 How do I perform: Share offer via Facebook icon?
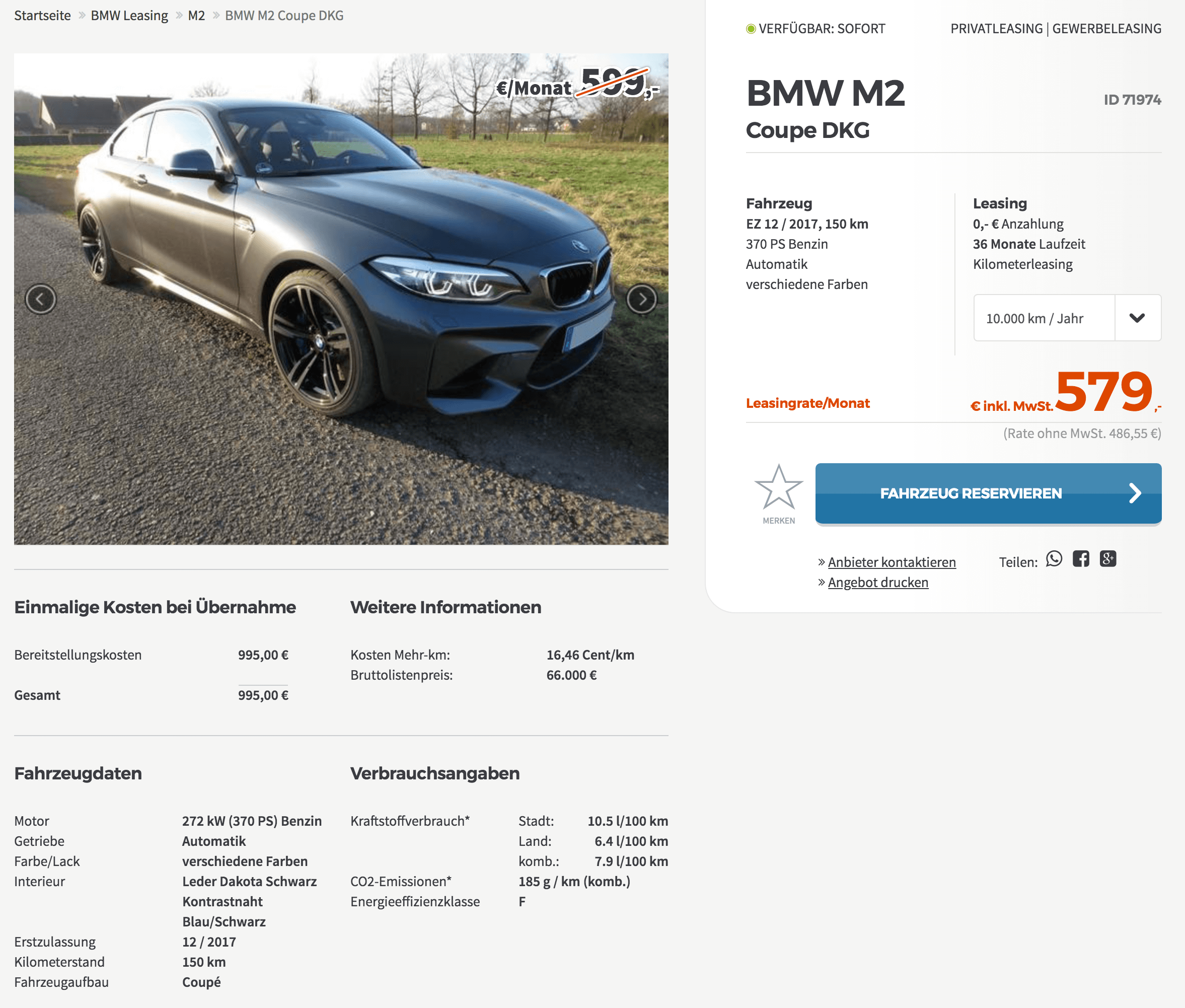(1081, 559)
